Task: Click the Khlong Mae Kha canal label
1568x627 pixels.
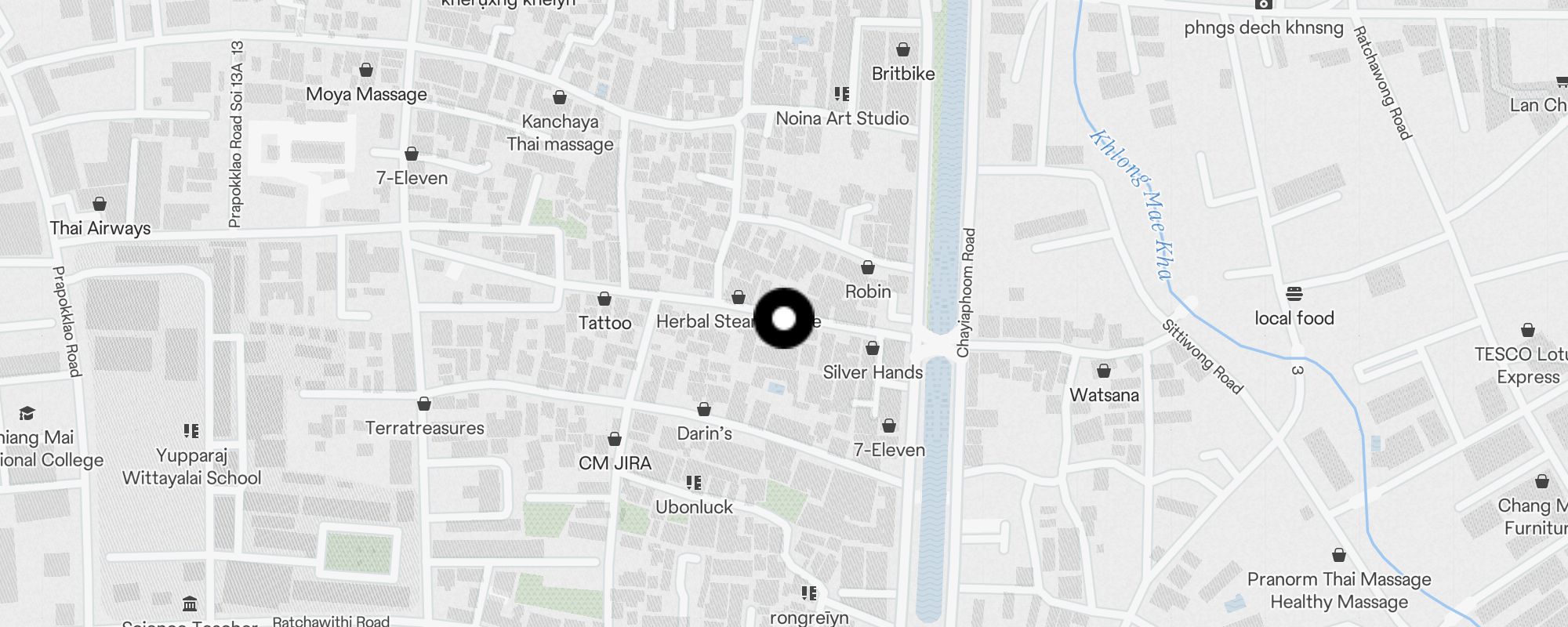Action: [x=1131, y=205]
